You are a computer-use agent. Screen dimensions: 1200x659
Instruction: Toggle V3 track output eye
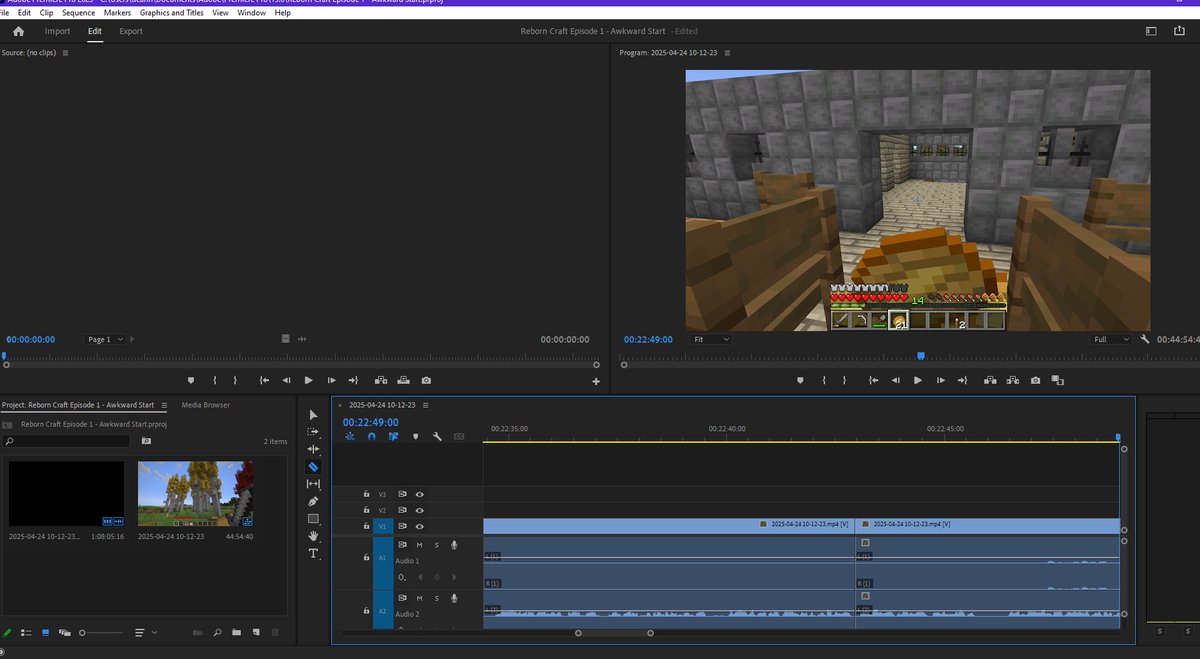point(420,494)
